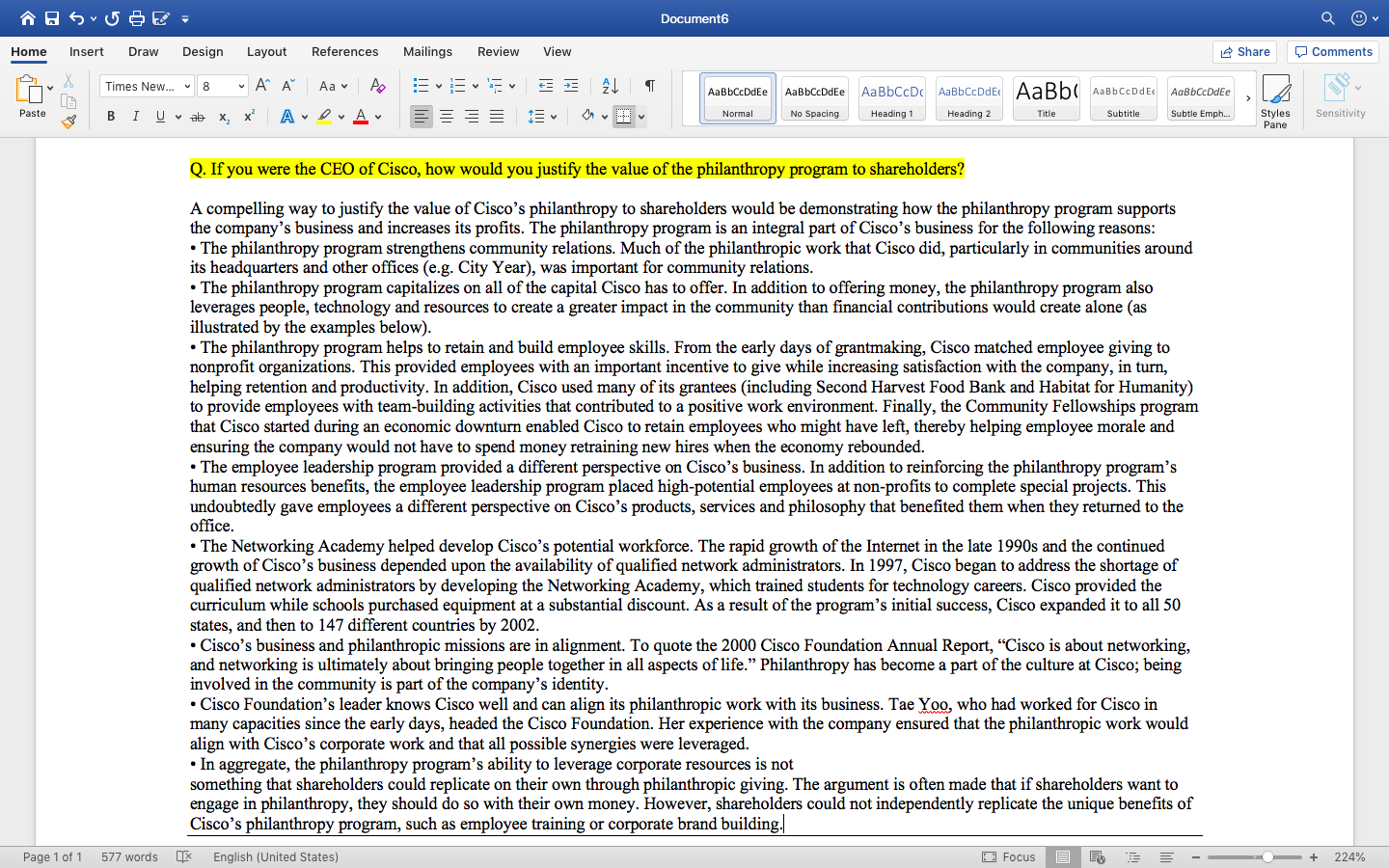Cut selection with scissors icon

[68, 81]
